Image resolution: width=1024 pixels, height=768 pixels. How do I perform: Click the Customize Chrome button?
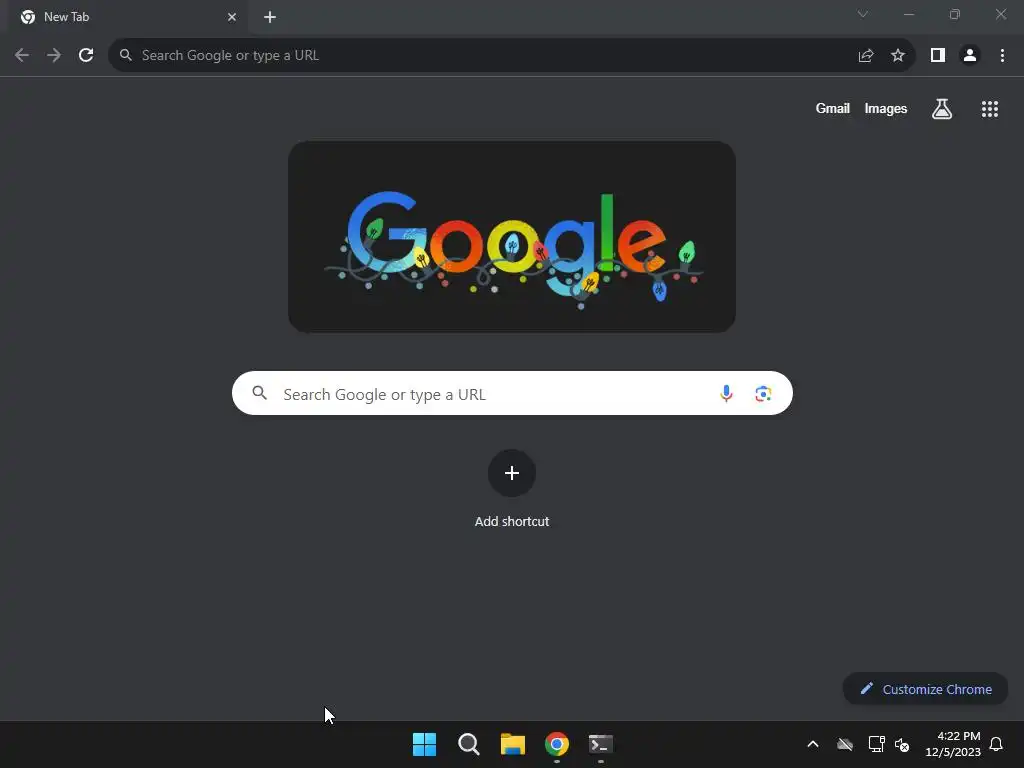point(925,689)
